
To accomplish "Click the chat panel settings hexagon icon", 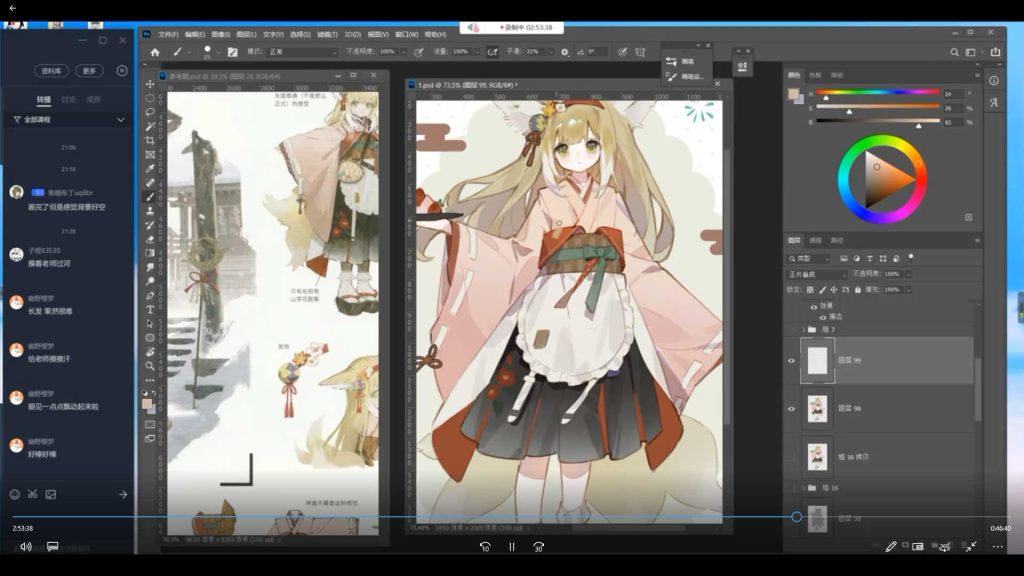I will click(121, 71).
